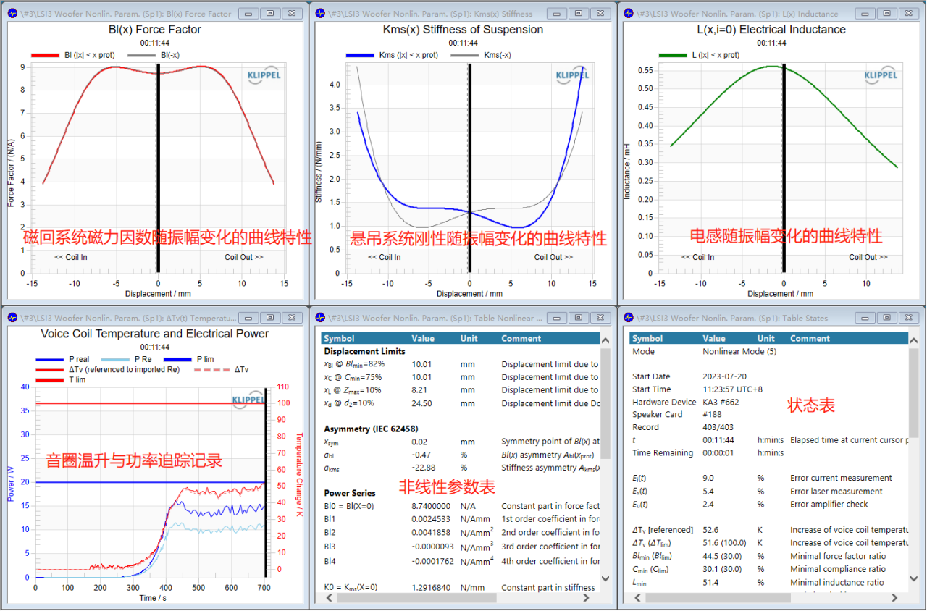Close the Kms(x) Stiffness window
The height and width of the screenshot is (612, 927).
tap(600, 14)
